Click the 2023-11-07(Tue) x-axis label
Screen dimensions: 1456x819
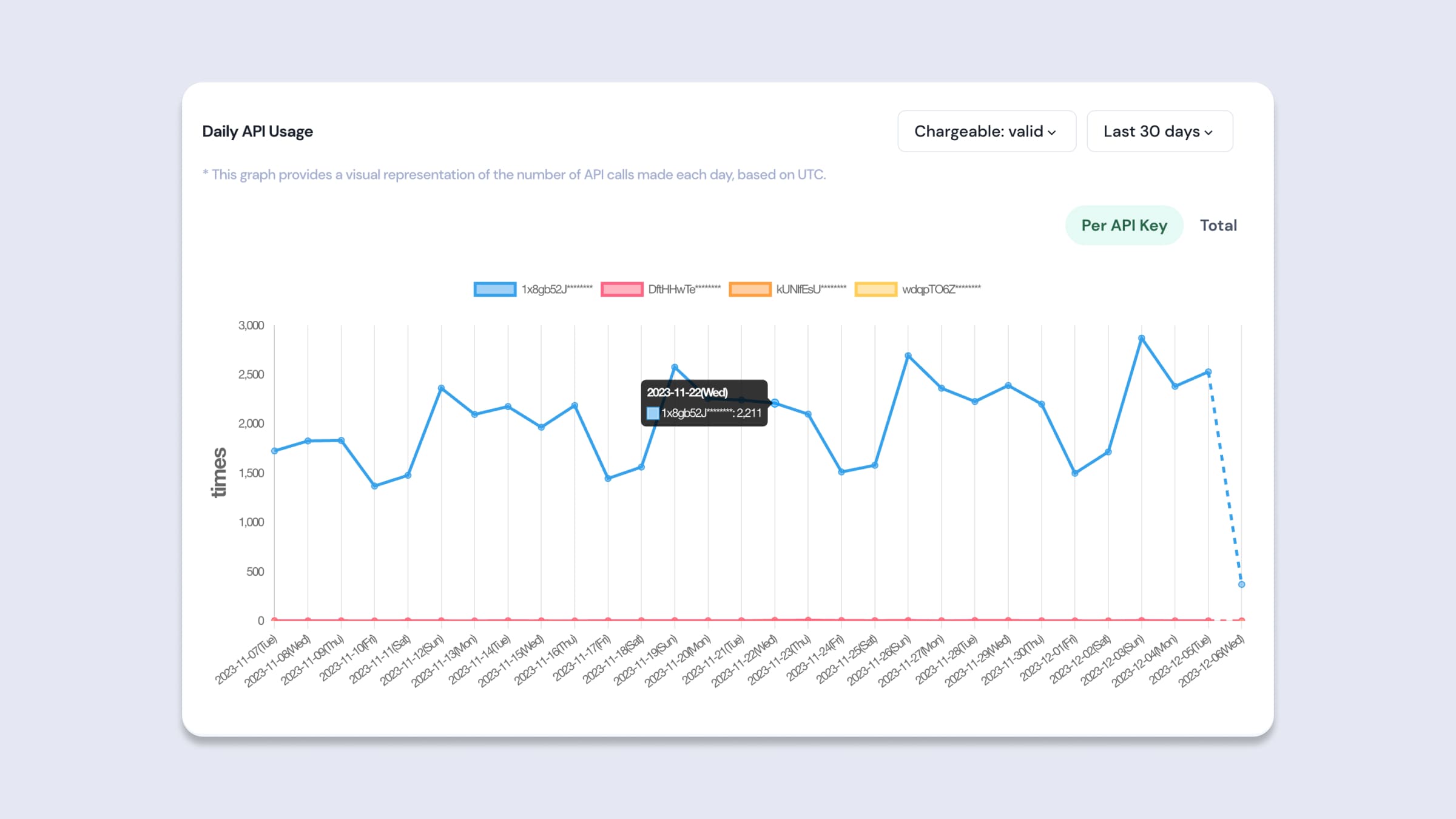[246, 659]
